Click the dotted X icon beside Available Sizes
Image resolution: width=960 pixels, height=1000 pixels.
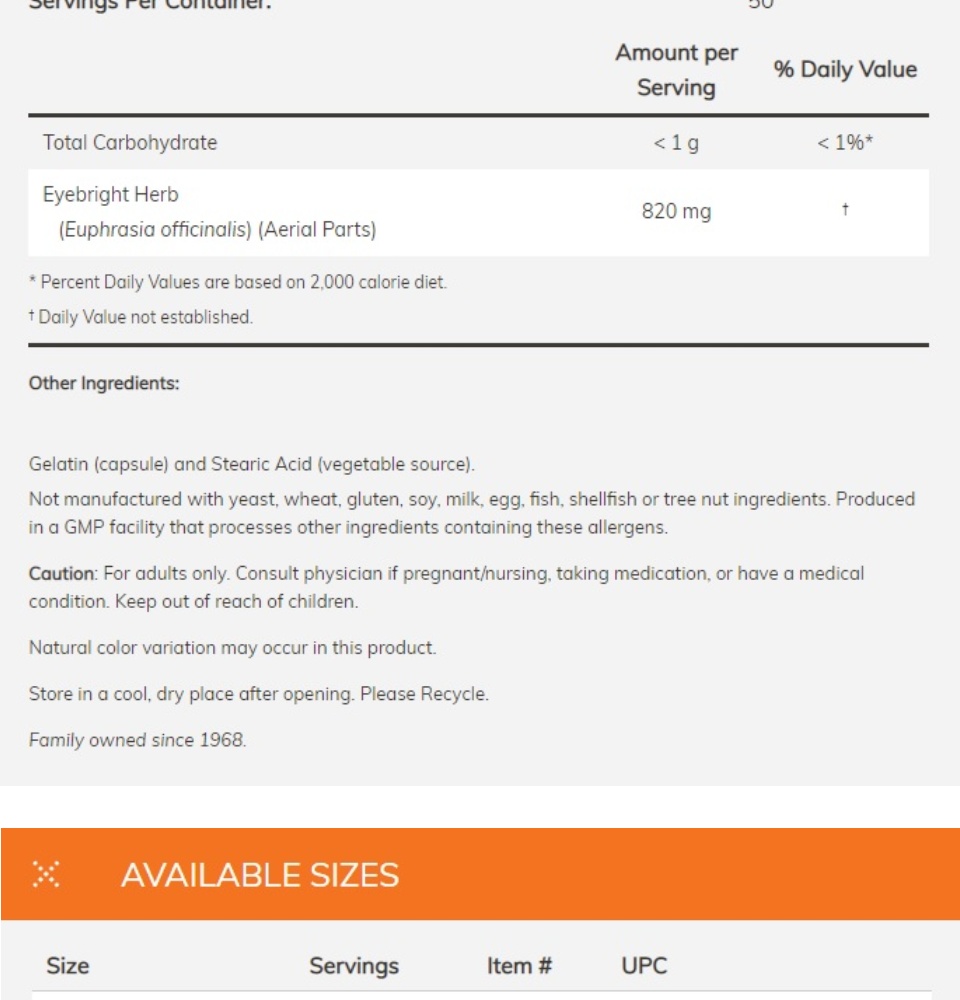point(46,874)
